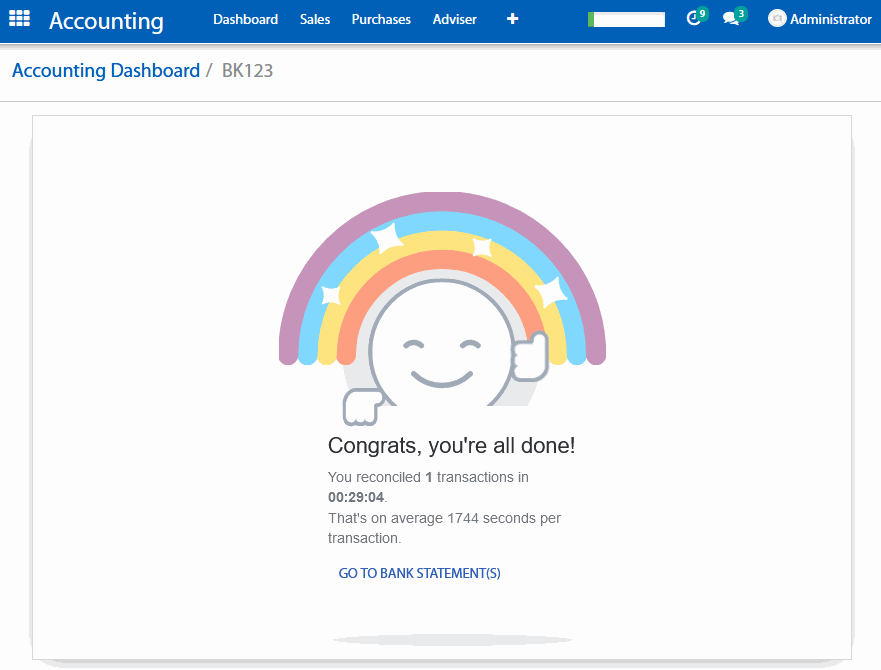
Task: Click the thumbs-up hand icon
Action: click(531, 357)
